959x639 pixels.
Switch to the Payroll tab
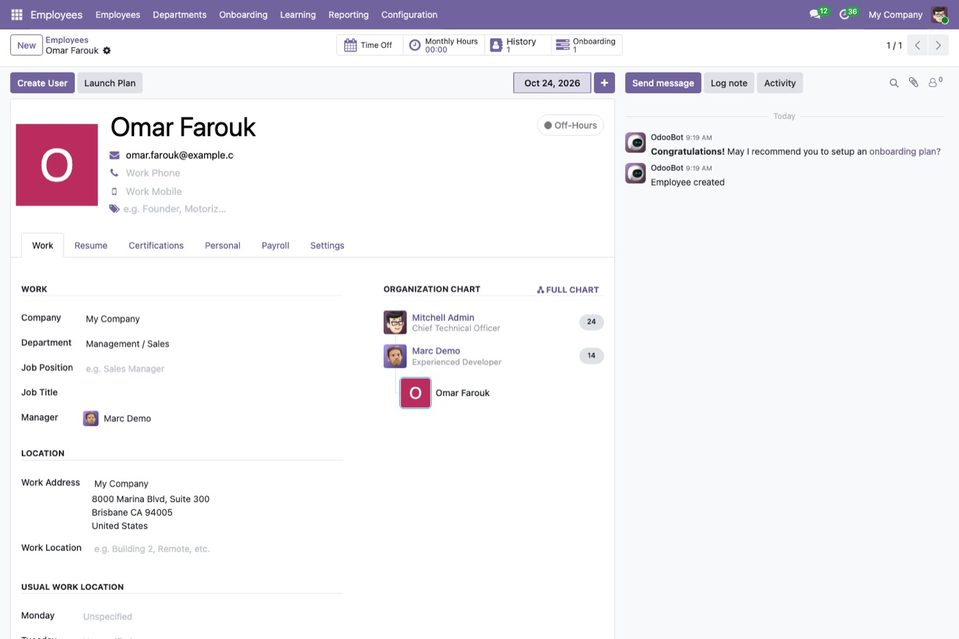tap(275, 245)
